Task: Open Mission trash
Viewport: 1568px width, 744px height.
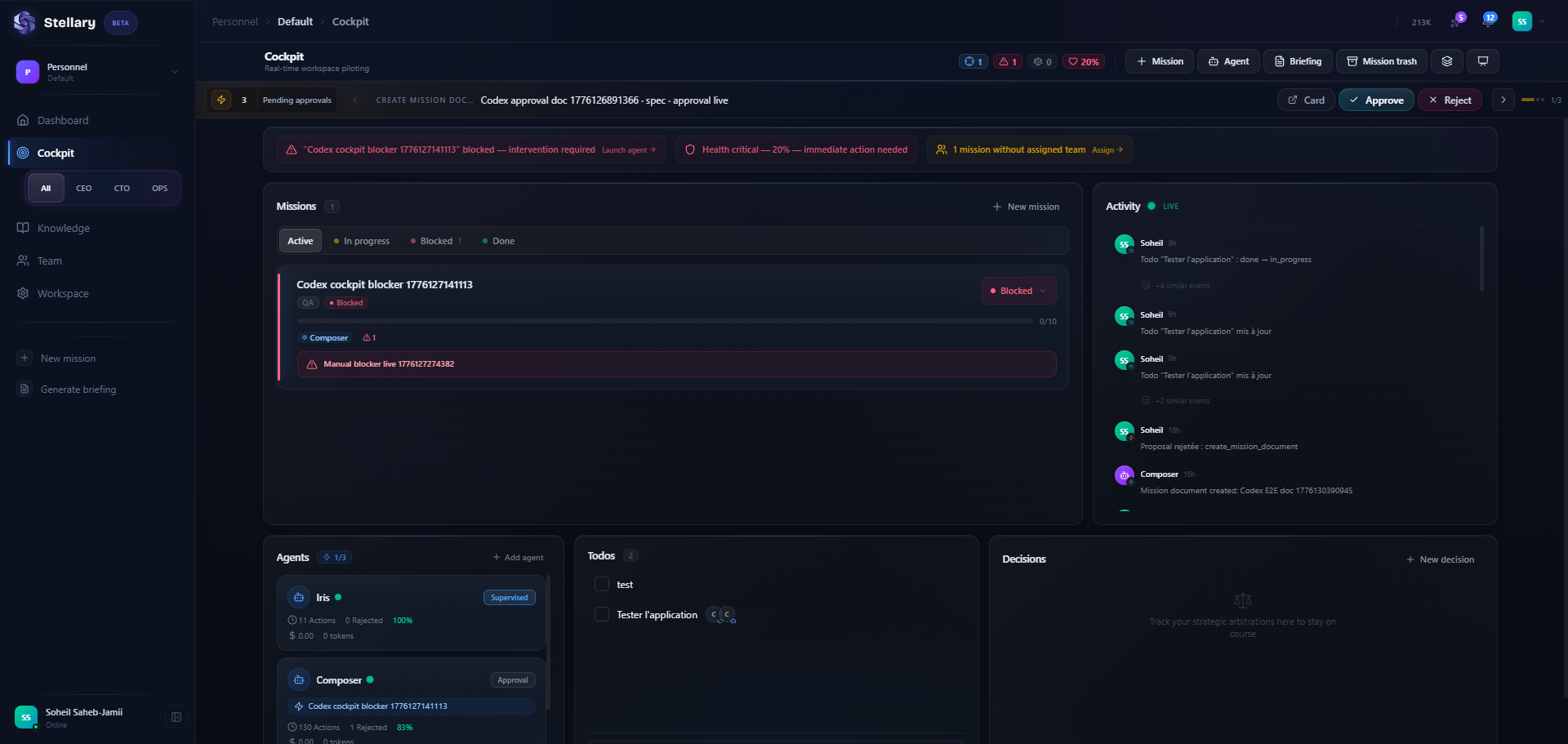Action: click(x=1382, y=61)
